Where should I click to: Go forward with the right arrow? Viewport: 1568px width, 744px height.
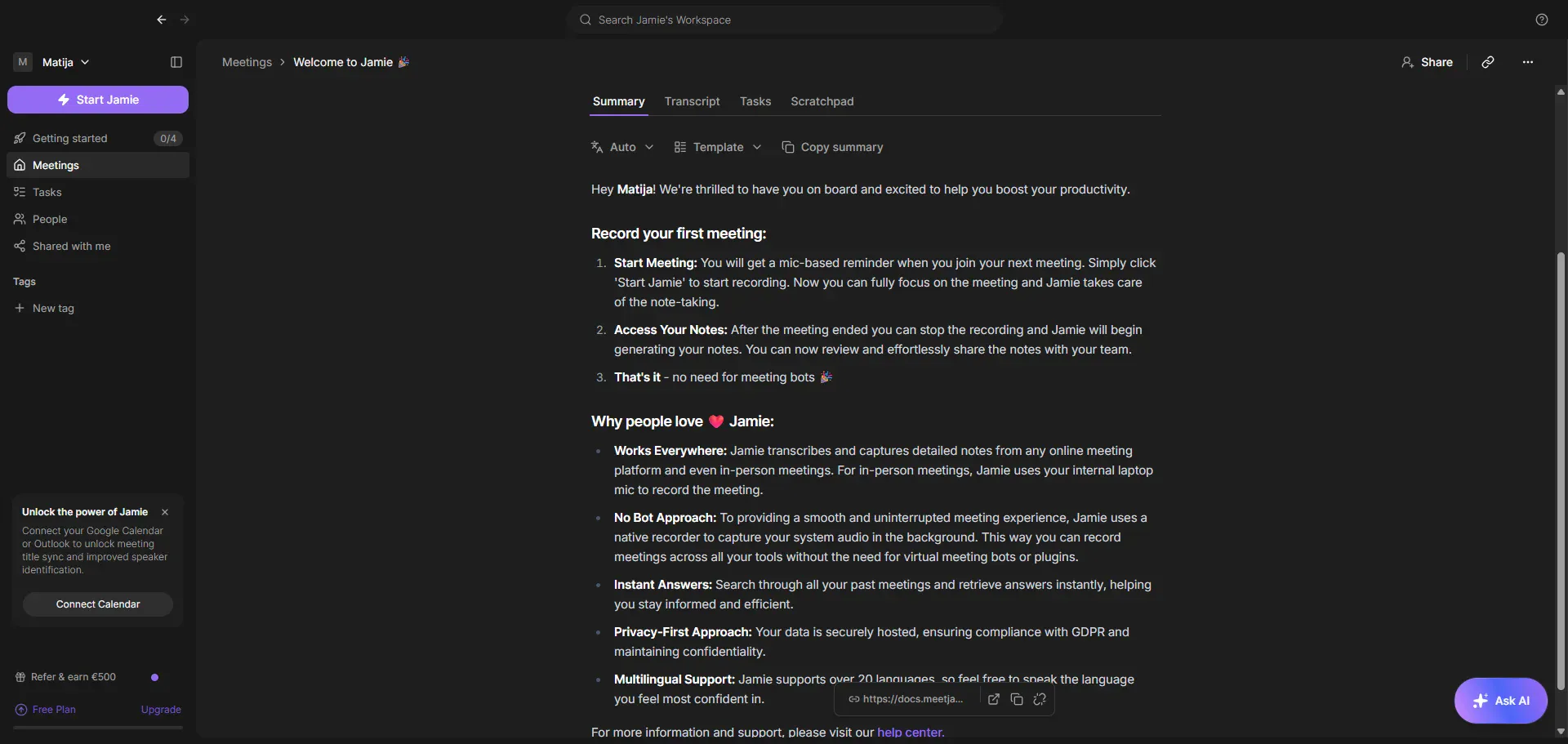(185, 20)
